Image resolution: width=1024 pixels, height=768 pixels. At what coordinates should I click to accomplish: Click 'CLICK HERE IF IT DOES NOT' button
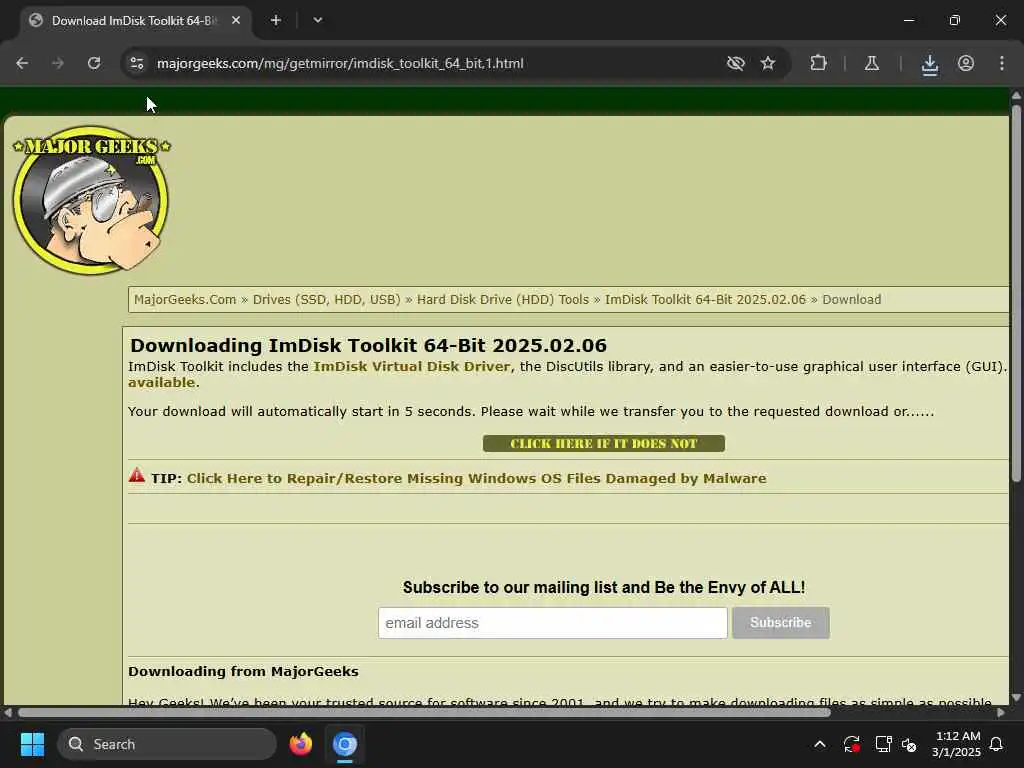(x=603, y=443)
